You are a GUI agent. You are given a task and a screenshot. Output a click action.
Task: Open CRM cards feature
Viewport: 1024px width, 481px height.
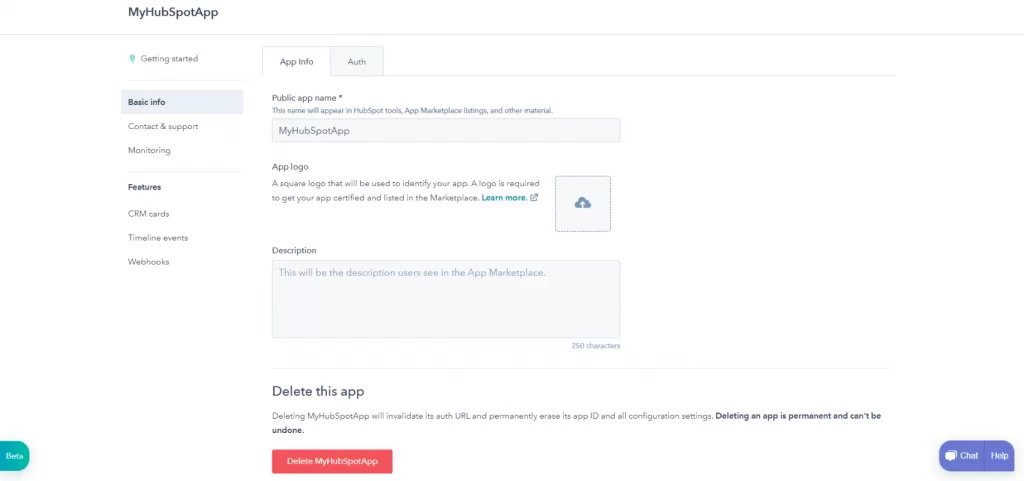(148, 213)
